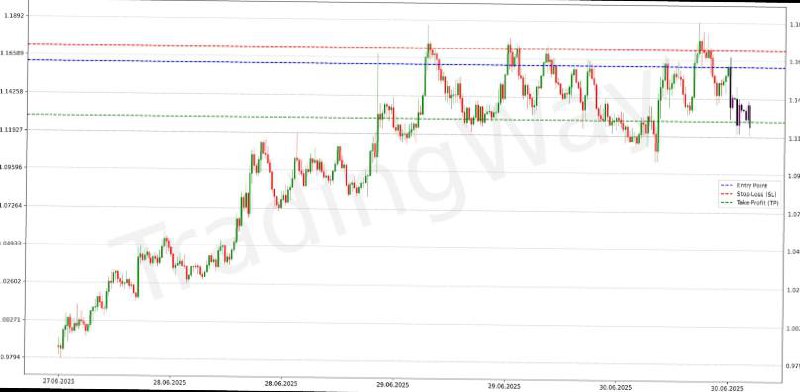
Task: Select the 1.16589 left axis value
Action: pos(12,53)
